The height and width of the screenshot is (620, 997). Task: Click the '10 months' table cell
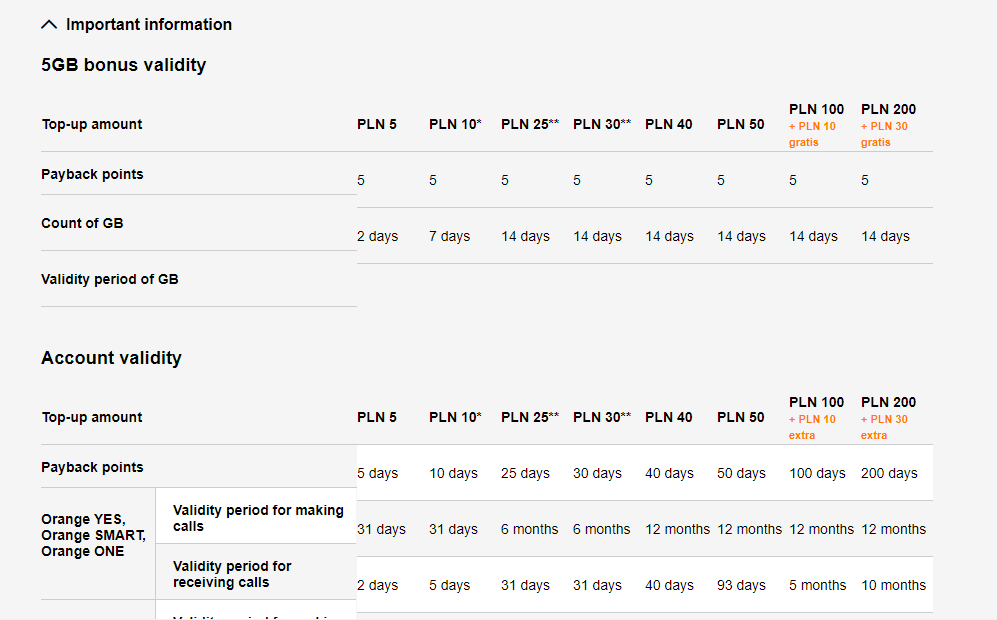pos(893,585)
